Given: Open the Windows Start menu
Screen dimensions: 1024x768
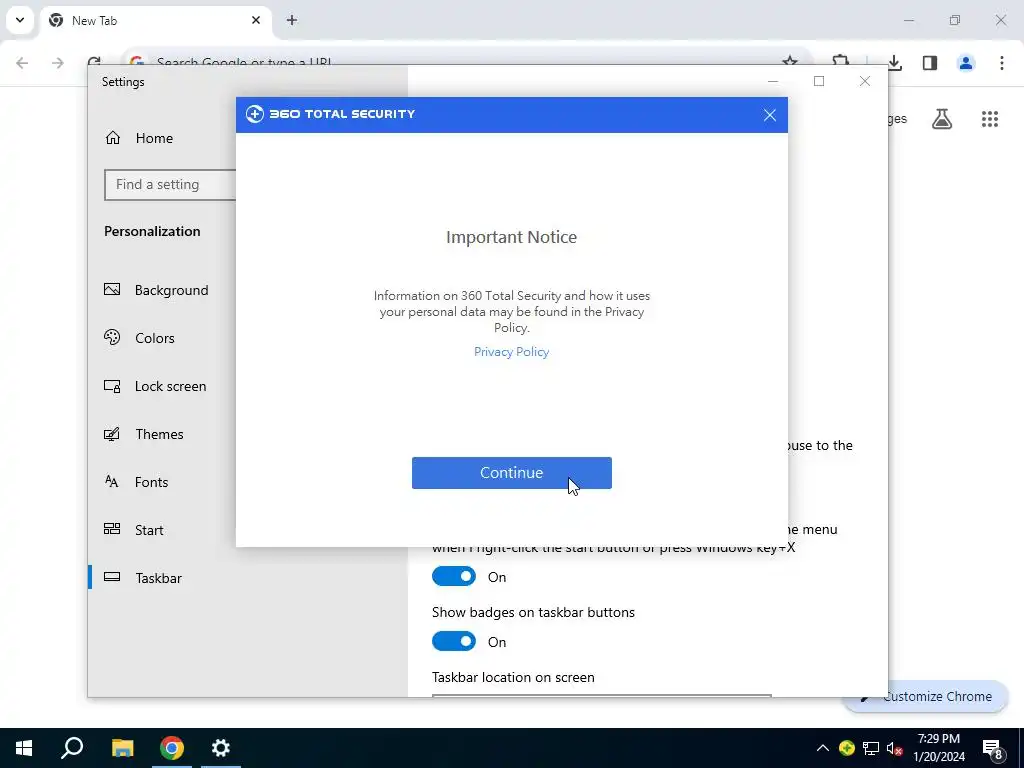Looking at the screenshot, I should (24, 748).
